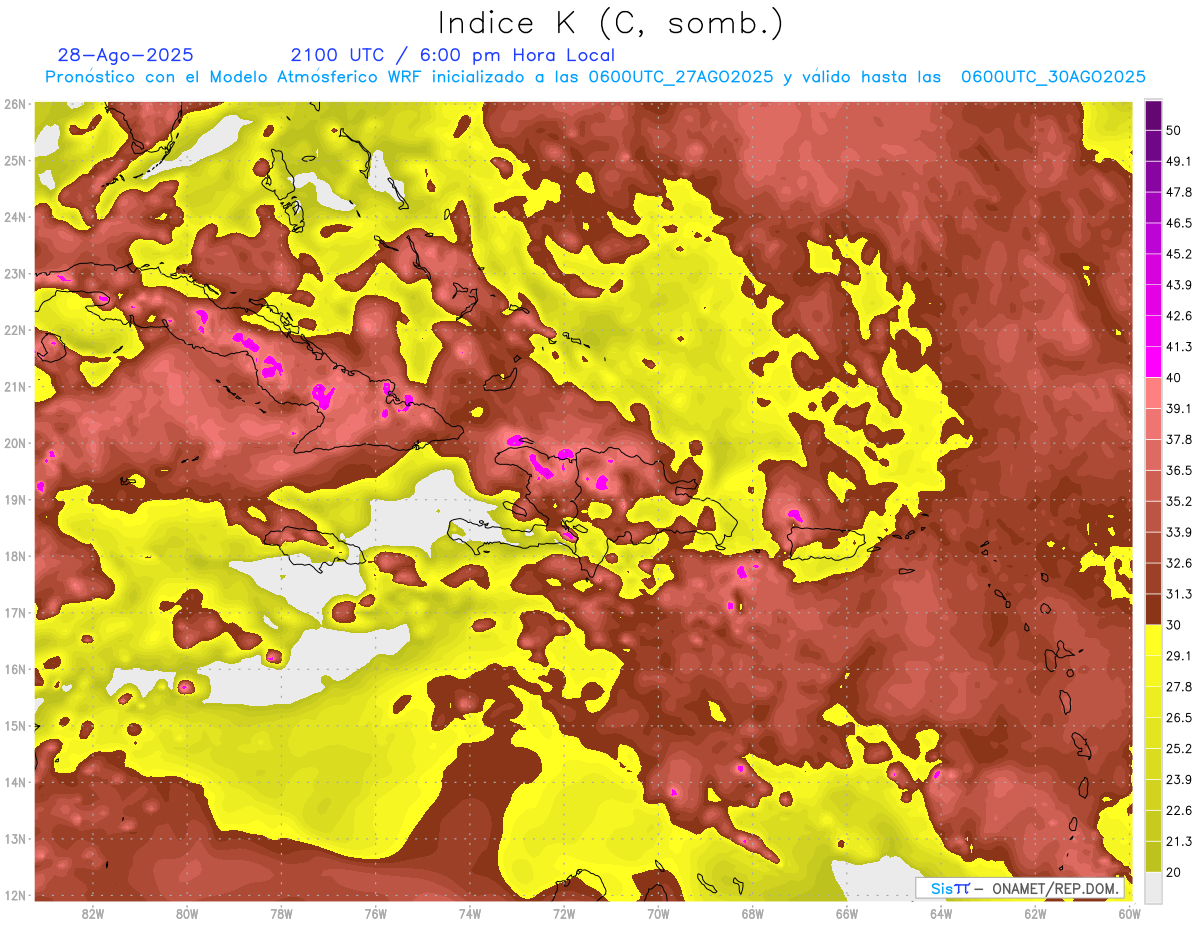
Task: Click the valid-until time "0600UTC_30AGO2025"
Action: pos(1053,77)
